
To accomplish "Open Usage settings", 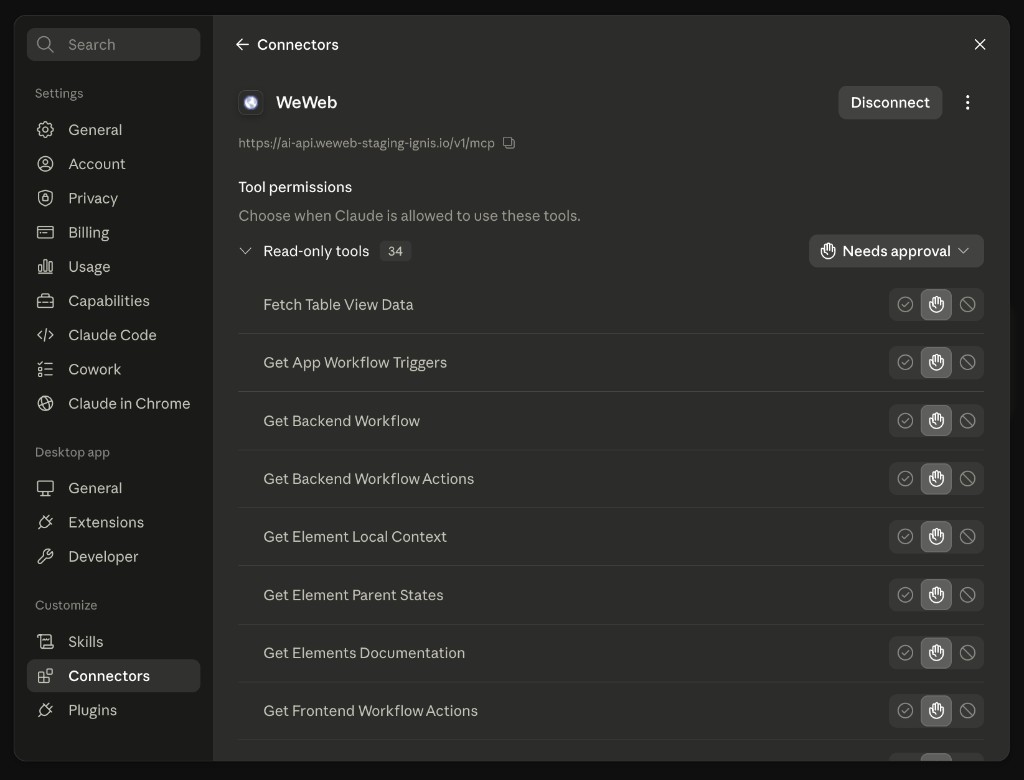I will [x=113, y=267].
